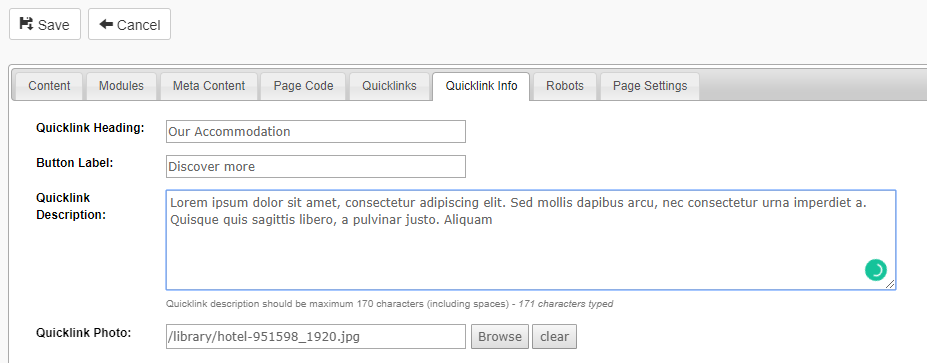Screen dimensions: 927x363
Task: Browse for a Quicklink photo
Action: coord(500,336)
